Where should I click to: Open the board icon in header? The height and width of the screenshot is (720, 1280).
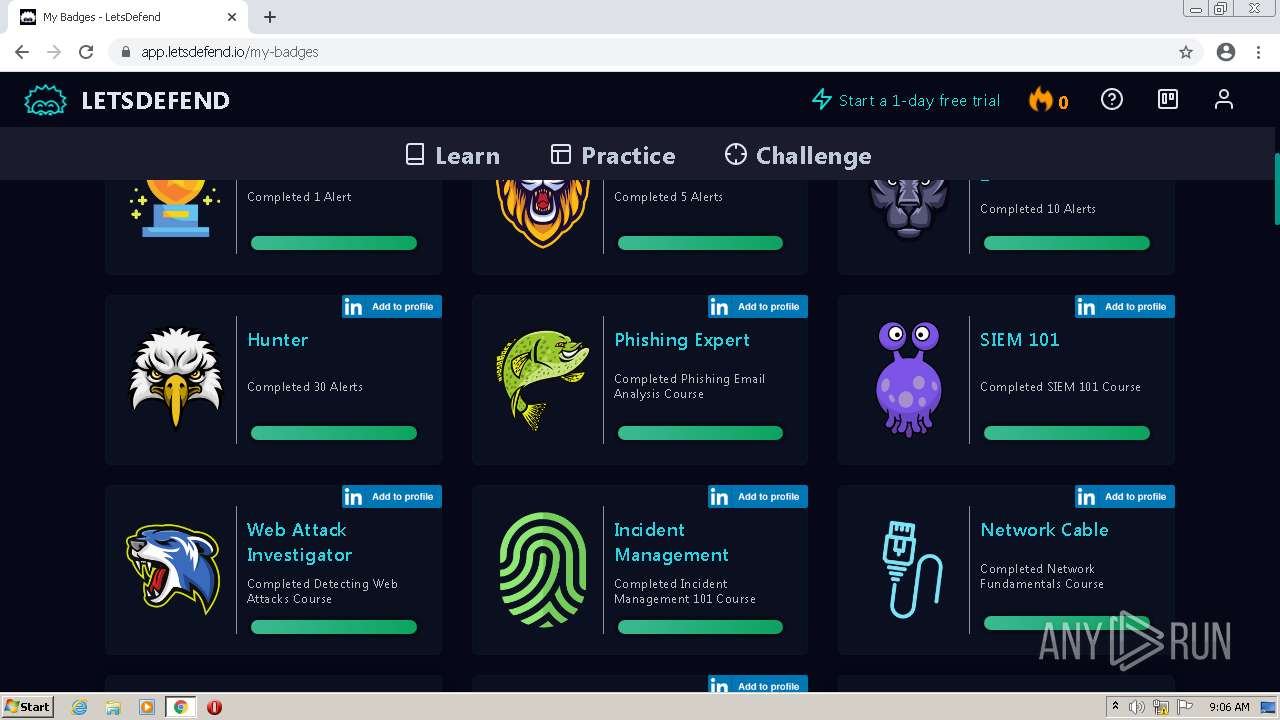(x=1168, y=99)
